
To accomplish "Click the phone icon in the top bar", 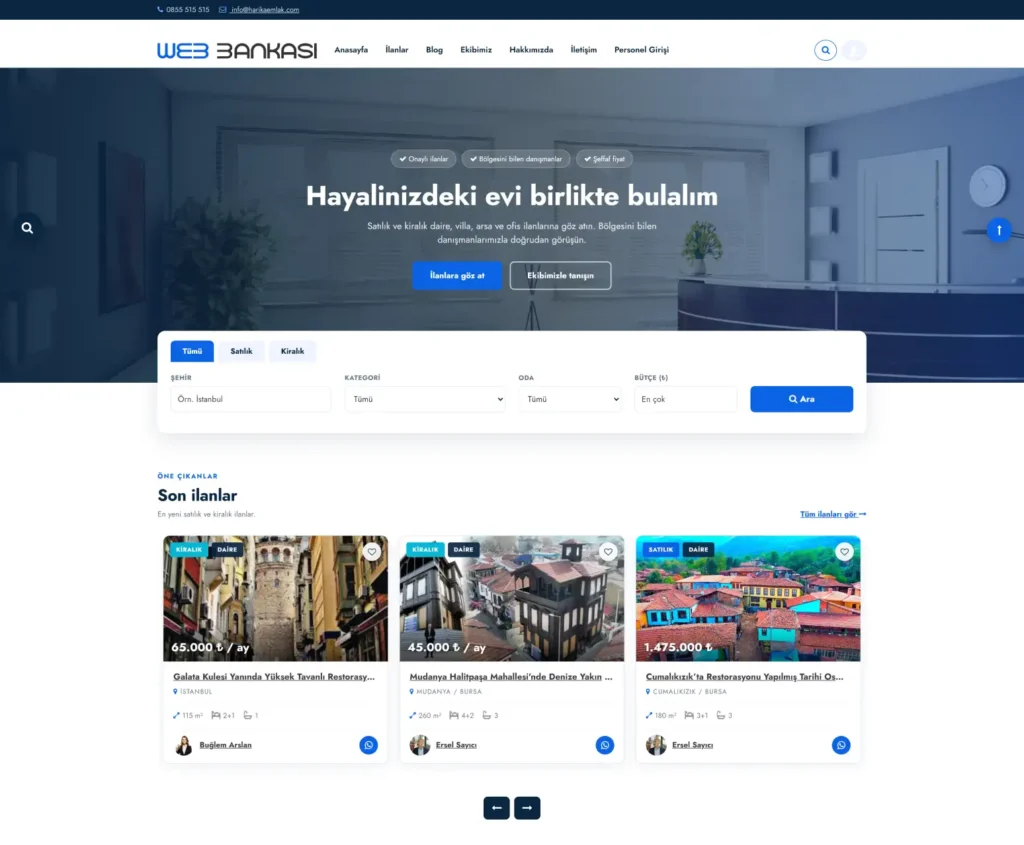I will (160, 10).
